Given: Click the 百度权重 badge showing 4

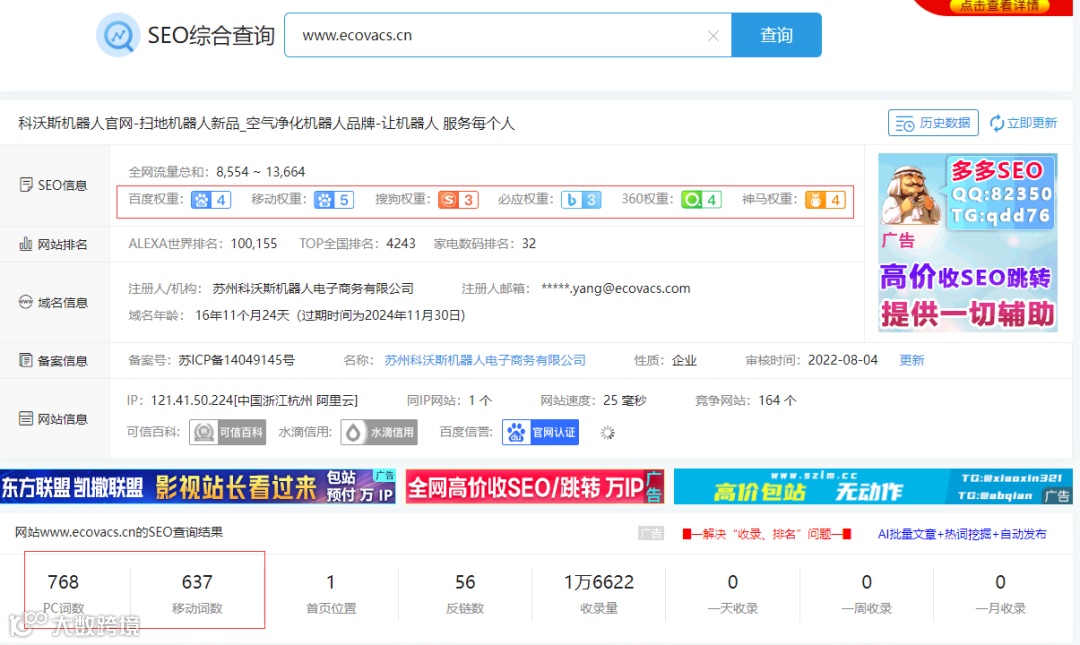Looking at the screenshot, I should [211, 200].
